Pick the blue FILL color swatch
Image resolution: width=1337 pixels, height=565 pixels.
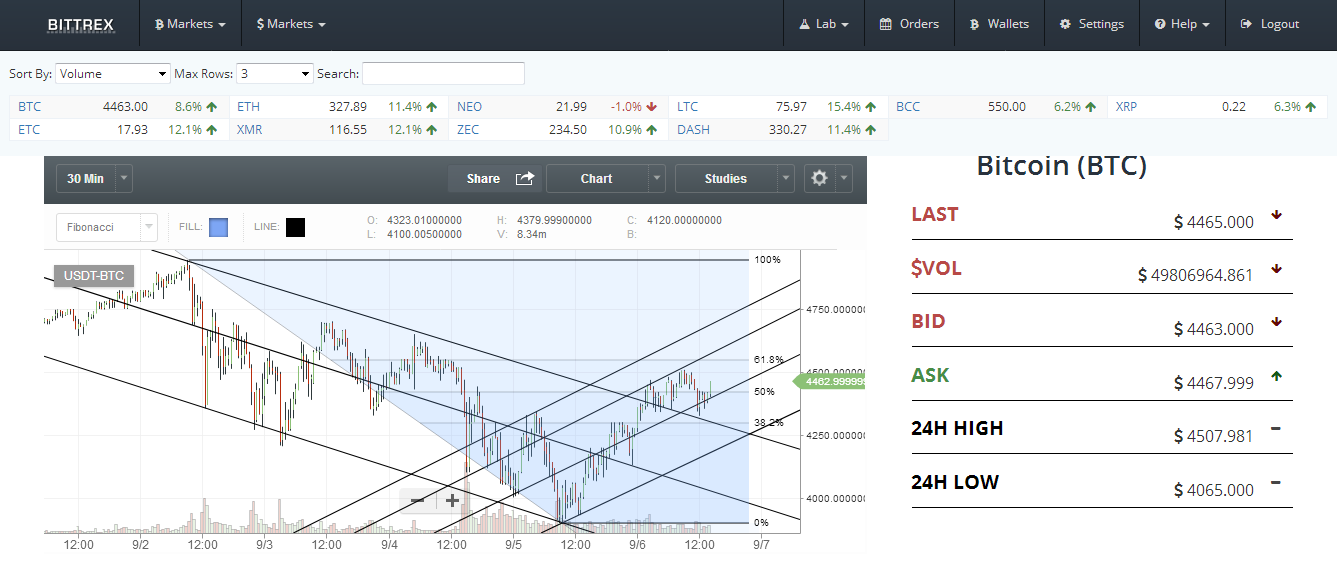(x=219, y=227)
